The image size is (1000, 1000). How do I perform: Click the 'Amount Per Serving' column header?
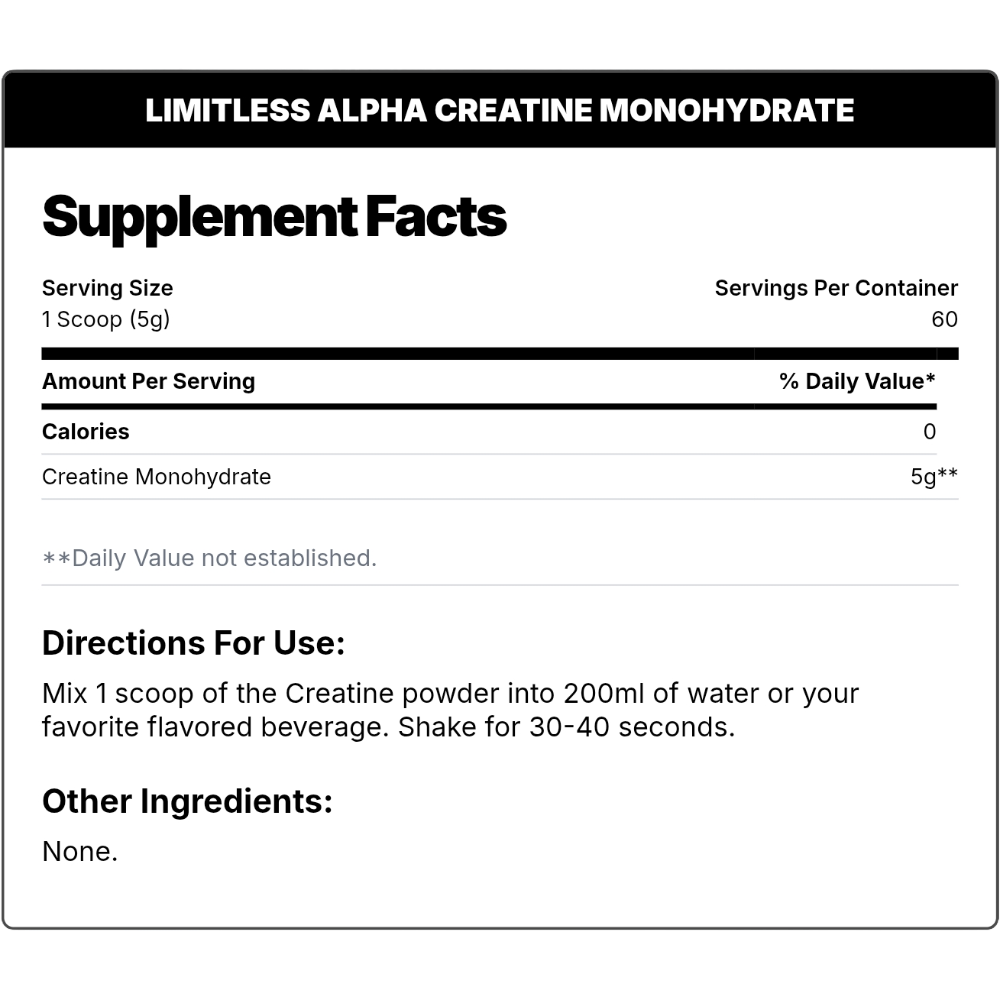[148, 381]
